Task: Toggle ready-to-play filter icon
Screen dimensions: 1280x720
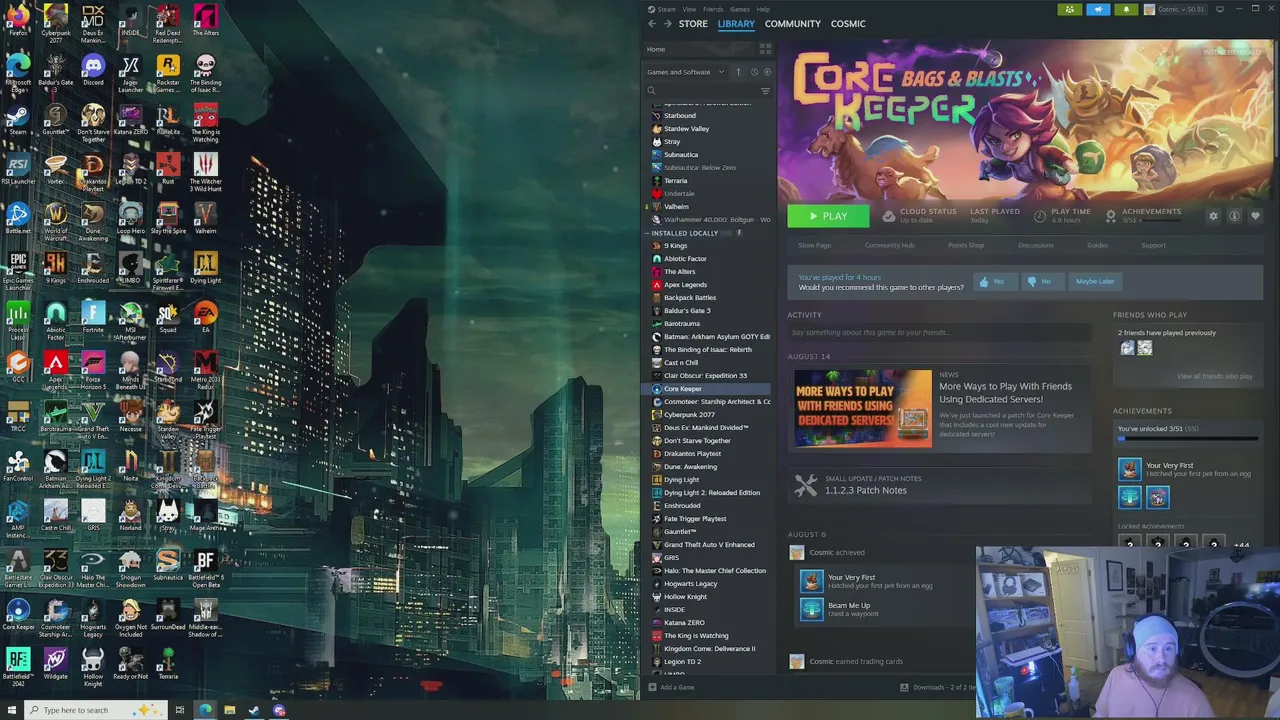Action: 767,72
